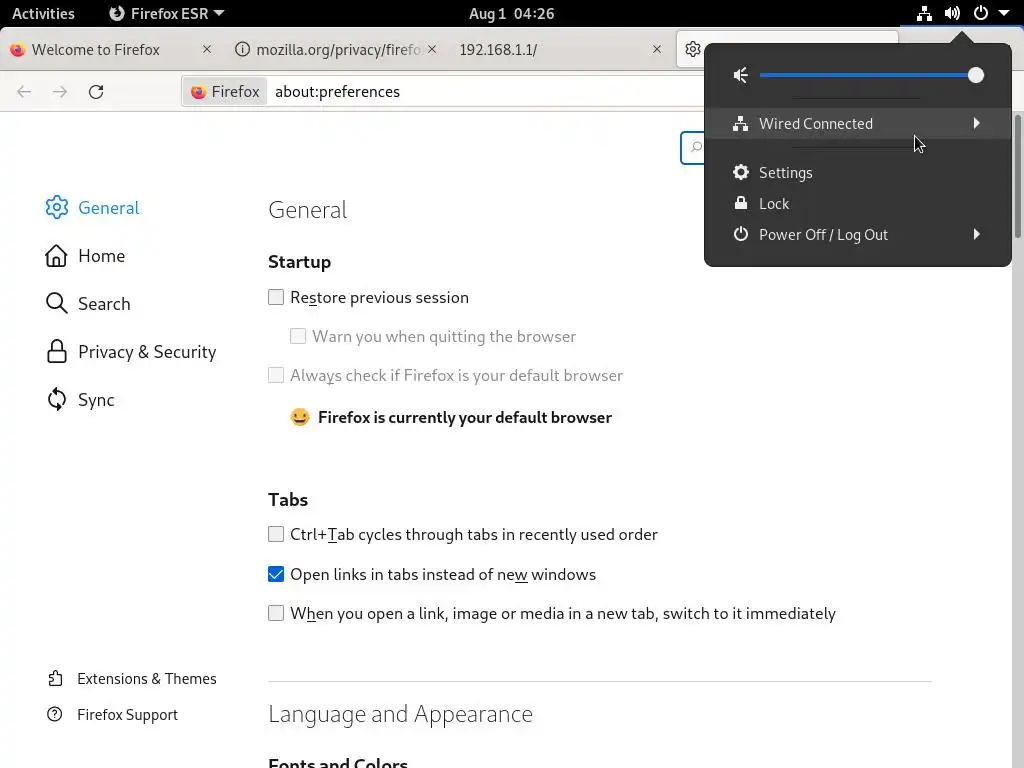The image size is (1024, 768).
Task: Enable Restore previous session checkbox
Action: point(276,297)
